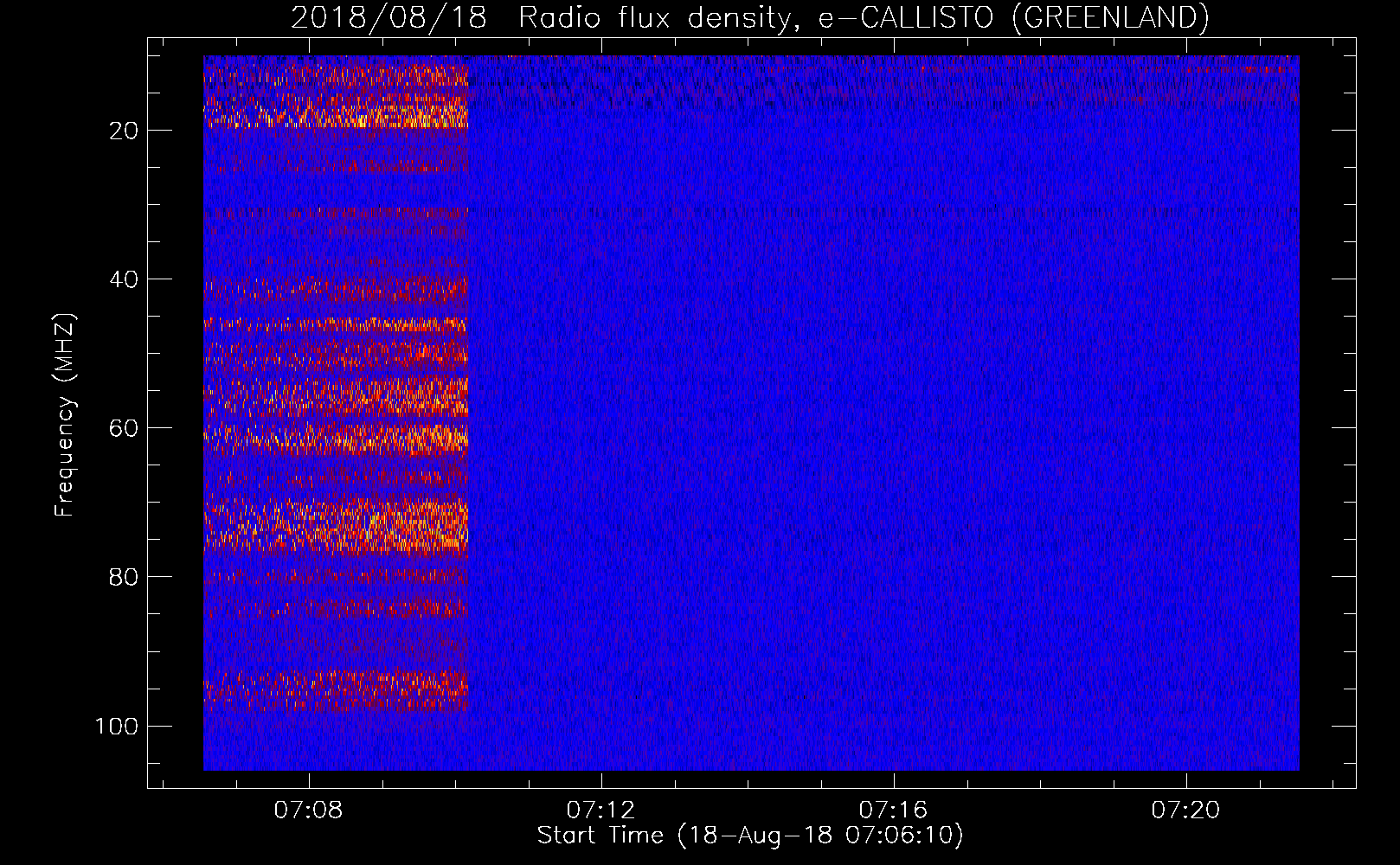
Task: Click the 07:12 time tick label
Action: point(600,811)
